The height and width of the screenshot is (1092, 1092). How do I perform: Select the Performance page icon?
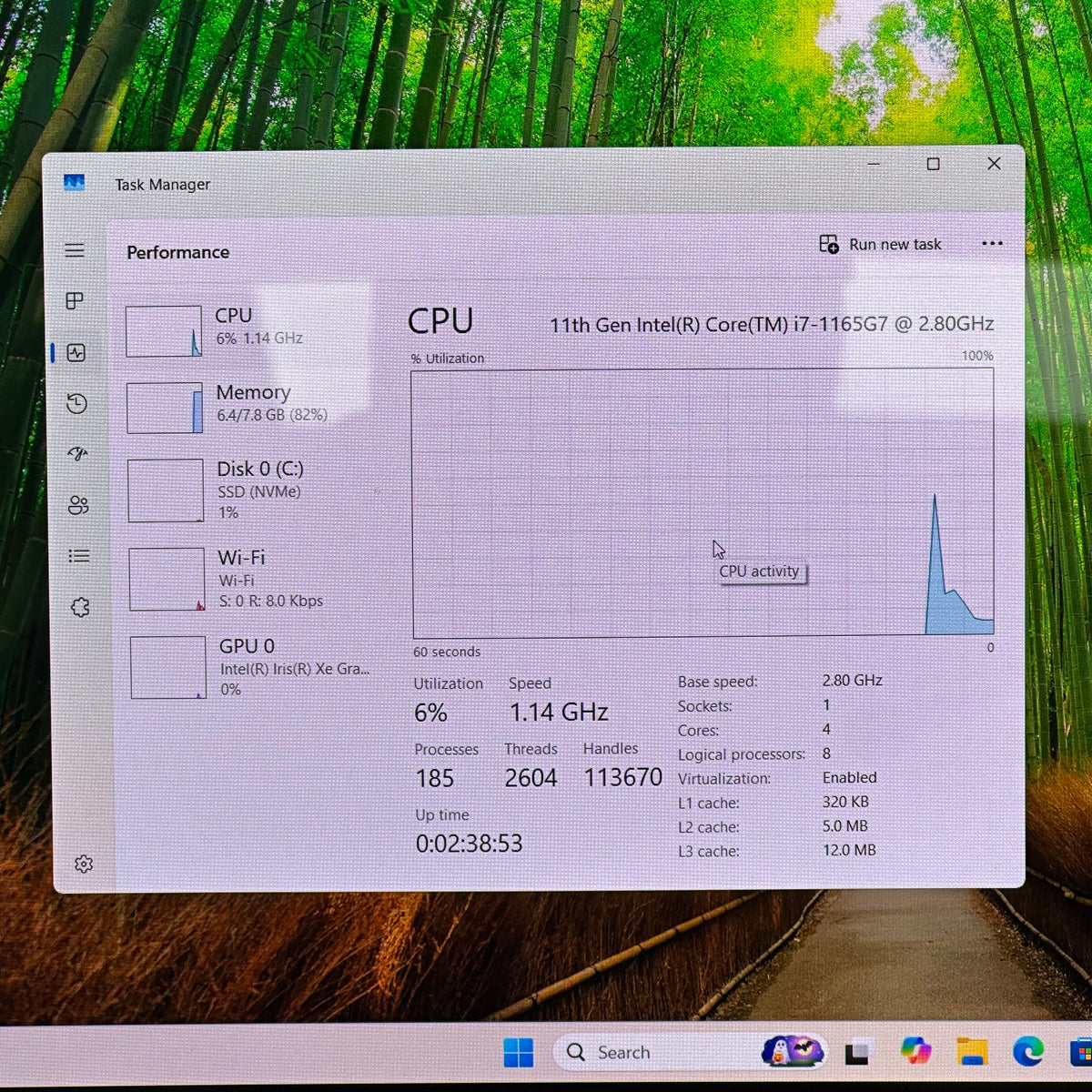click(76, 352)
